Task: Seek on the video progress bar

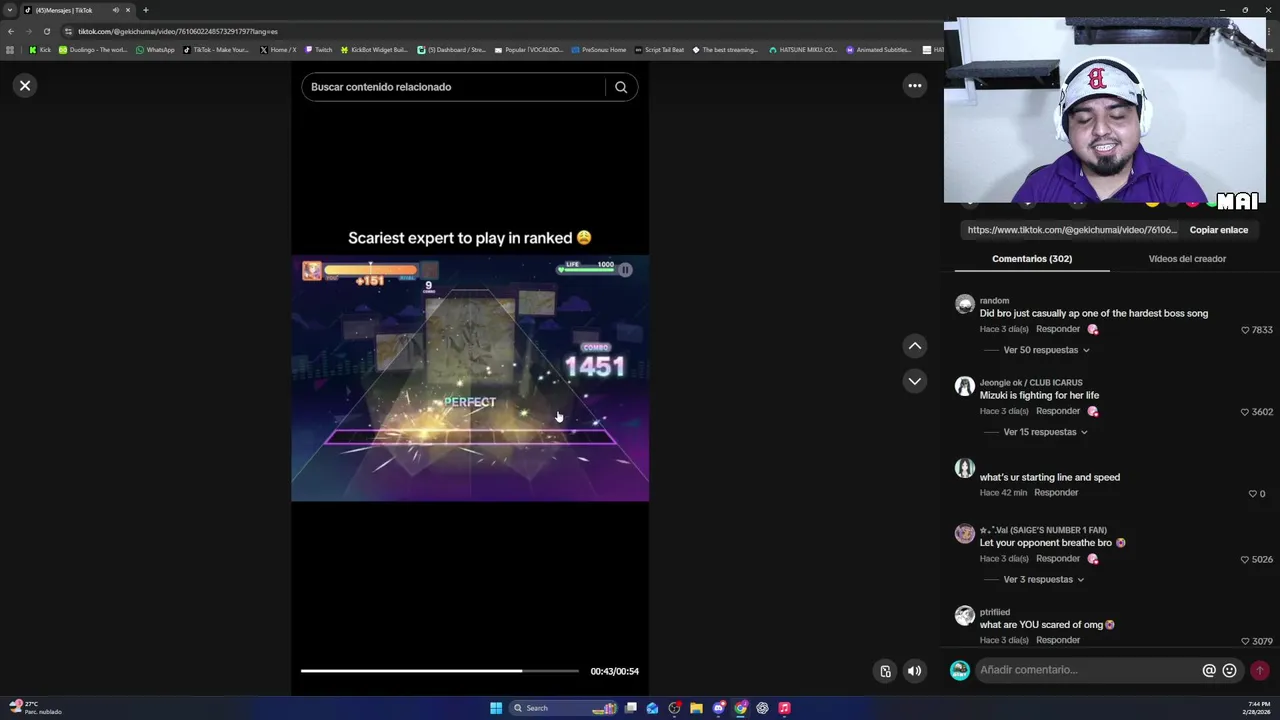Action: coord(440,671)
